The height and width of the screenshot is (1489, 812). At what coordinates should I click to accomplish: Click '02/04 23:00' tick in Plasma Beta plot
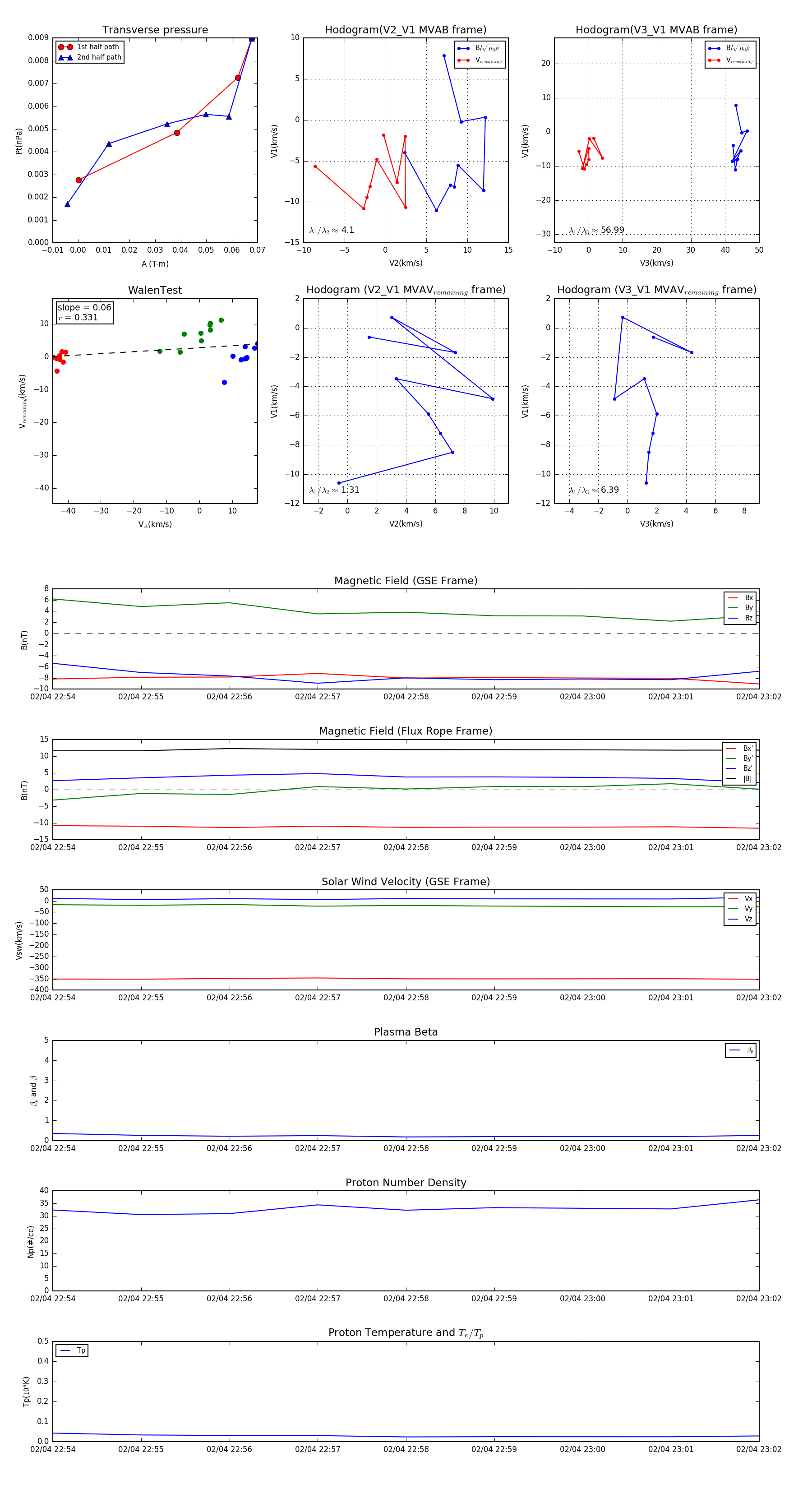(x=582, y=1148)
